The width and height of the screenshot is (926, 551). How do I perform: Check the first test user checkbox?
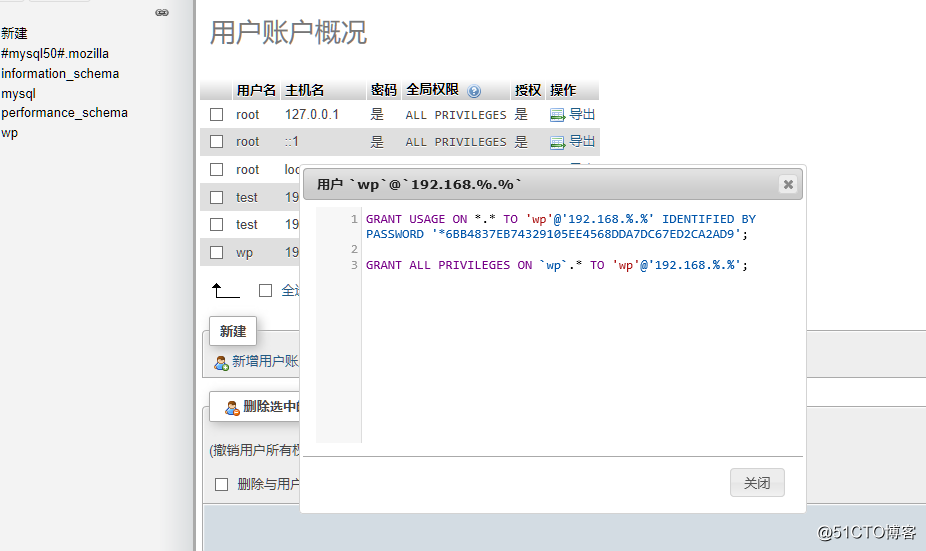(217, 197)
